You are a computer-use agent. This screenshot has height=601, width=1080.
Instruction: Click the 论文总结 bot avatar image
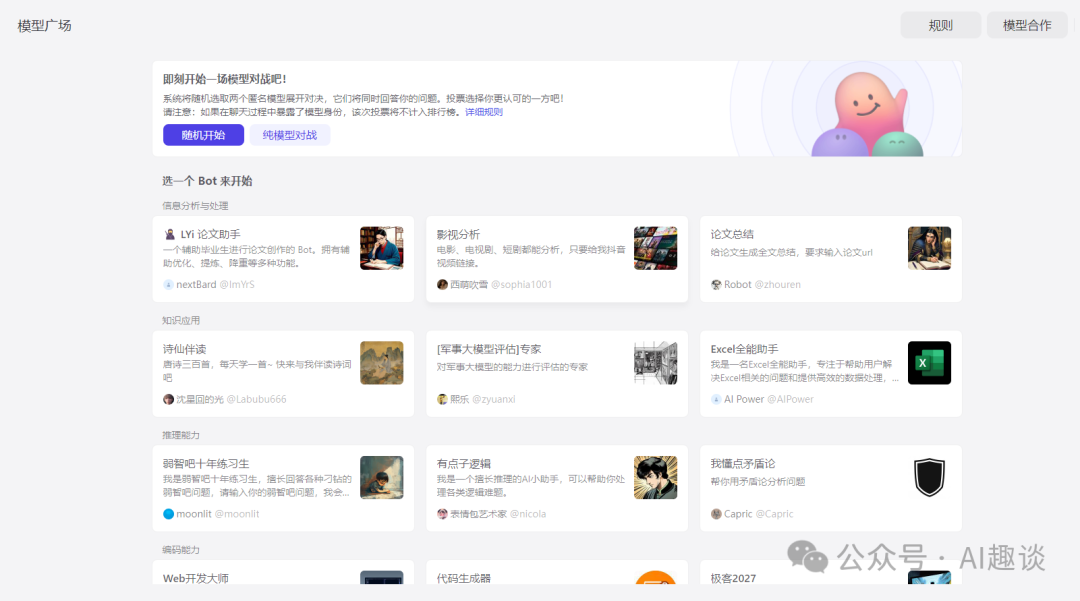929,248
